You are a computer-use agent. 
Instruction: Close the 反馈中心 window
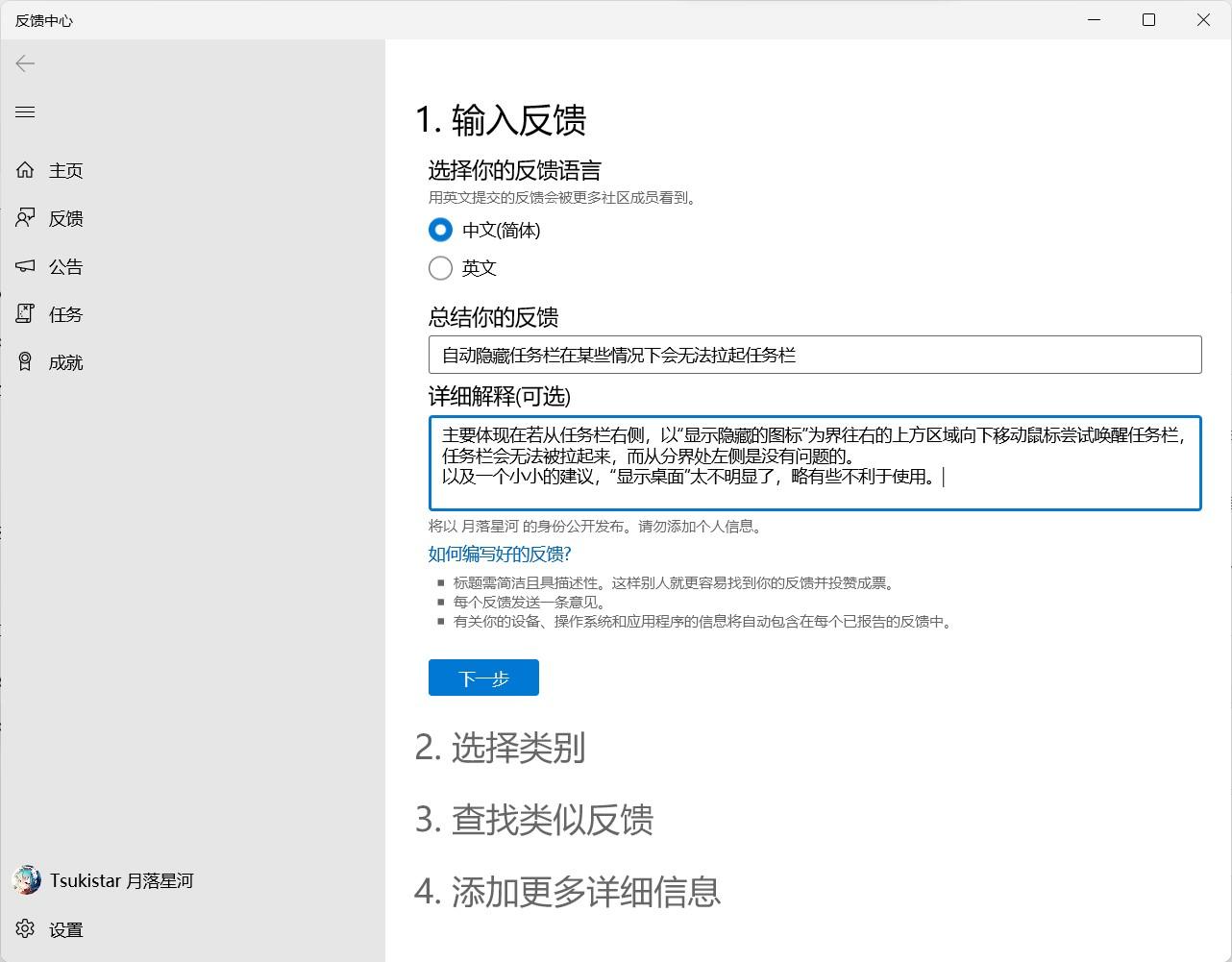tap(1203, 19)
